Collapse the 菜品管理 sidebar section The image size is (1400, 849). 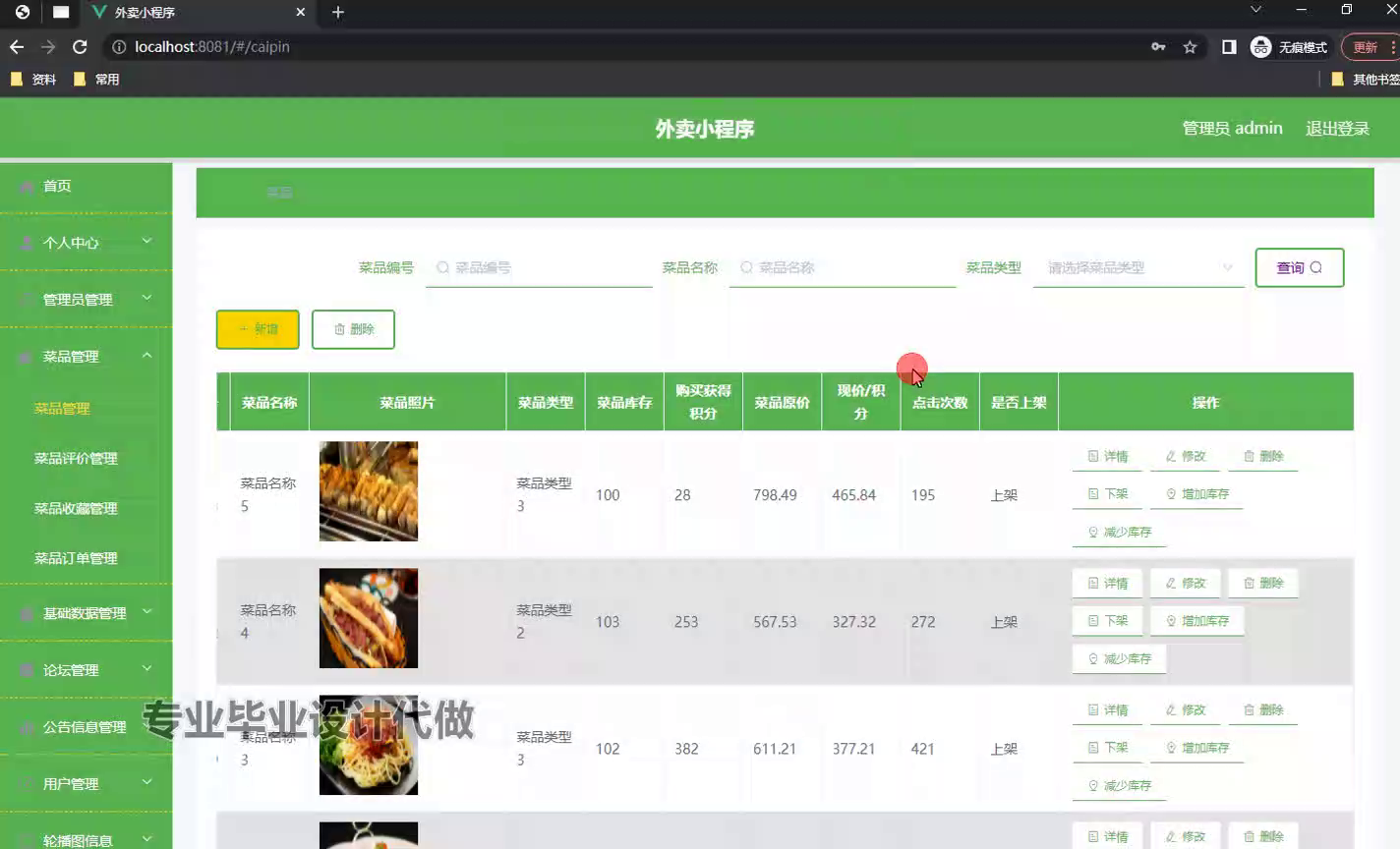[86, 357]
